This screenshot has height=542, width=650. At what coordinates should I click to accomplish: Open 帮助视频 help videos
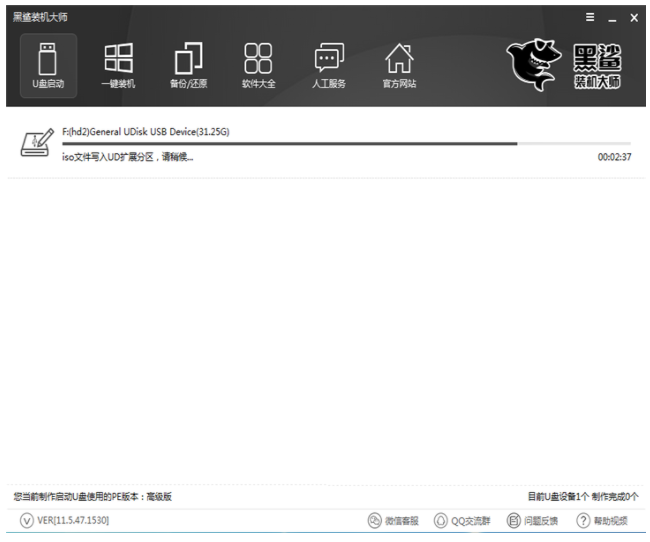click(x=601, y=521)
